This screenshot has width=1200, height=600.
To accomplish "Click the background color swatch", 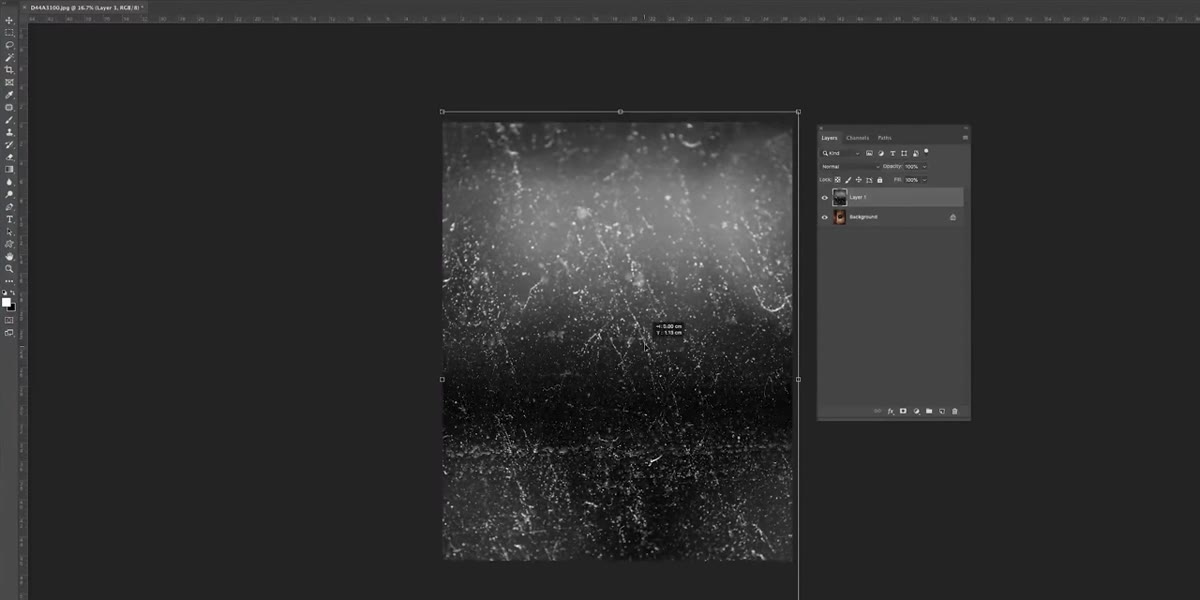I will point(13,307).
